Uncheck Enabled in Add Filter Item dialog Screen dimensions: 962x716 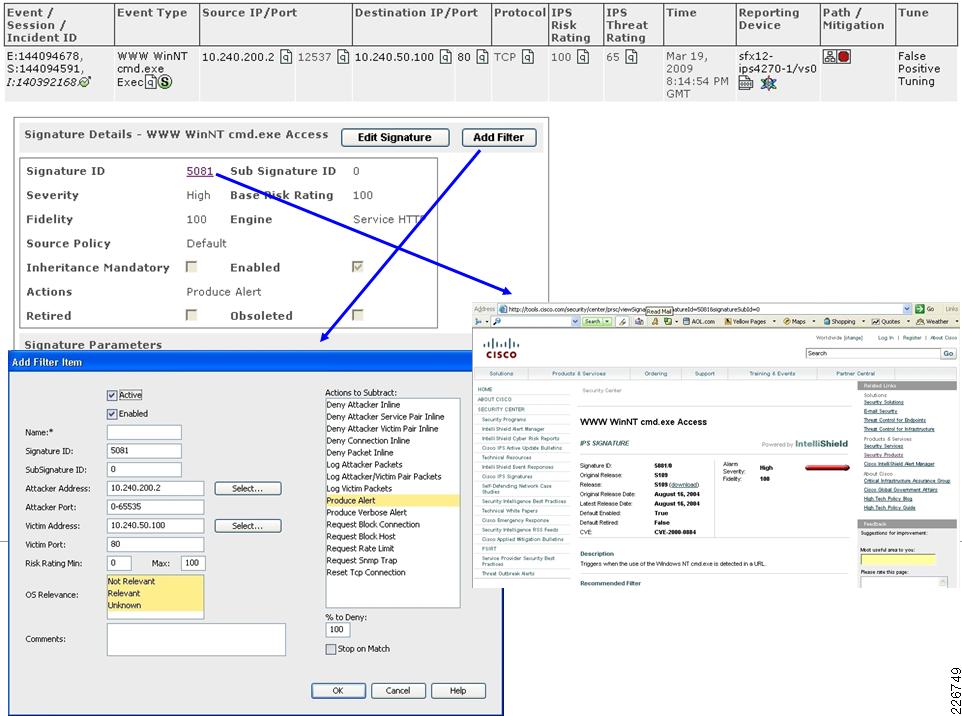[112, 414]
